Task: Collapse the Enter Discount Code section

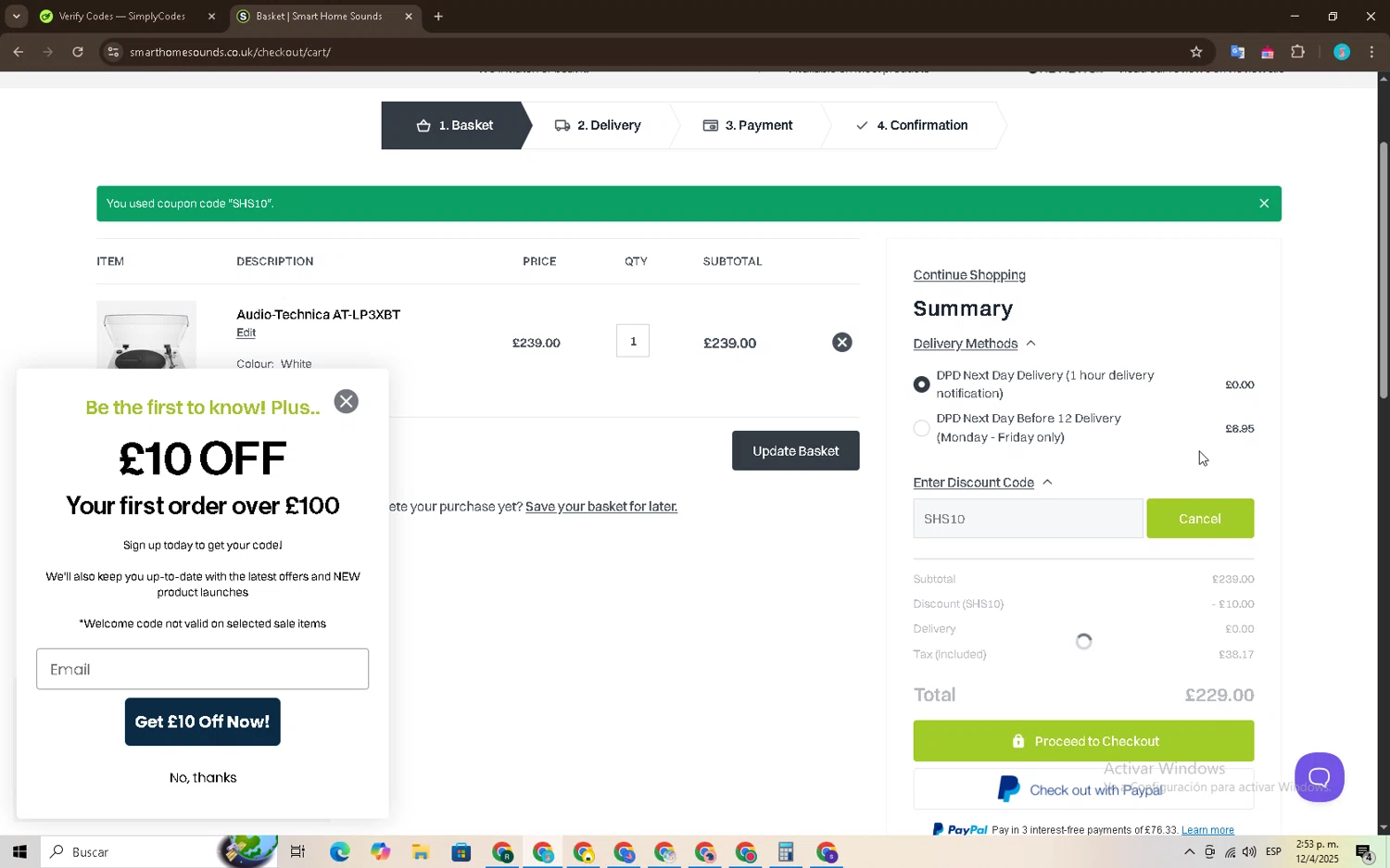Action: pos(982,483)
